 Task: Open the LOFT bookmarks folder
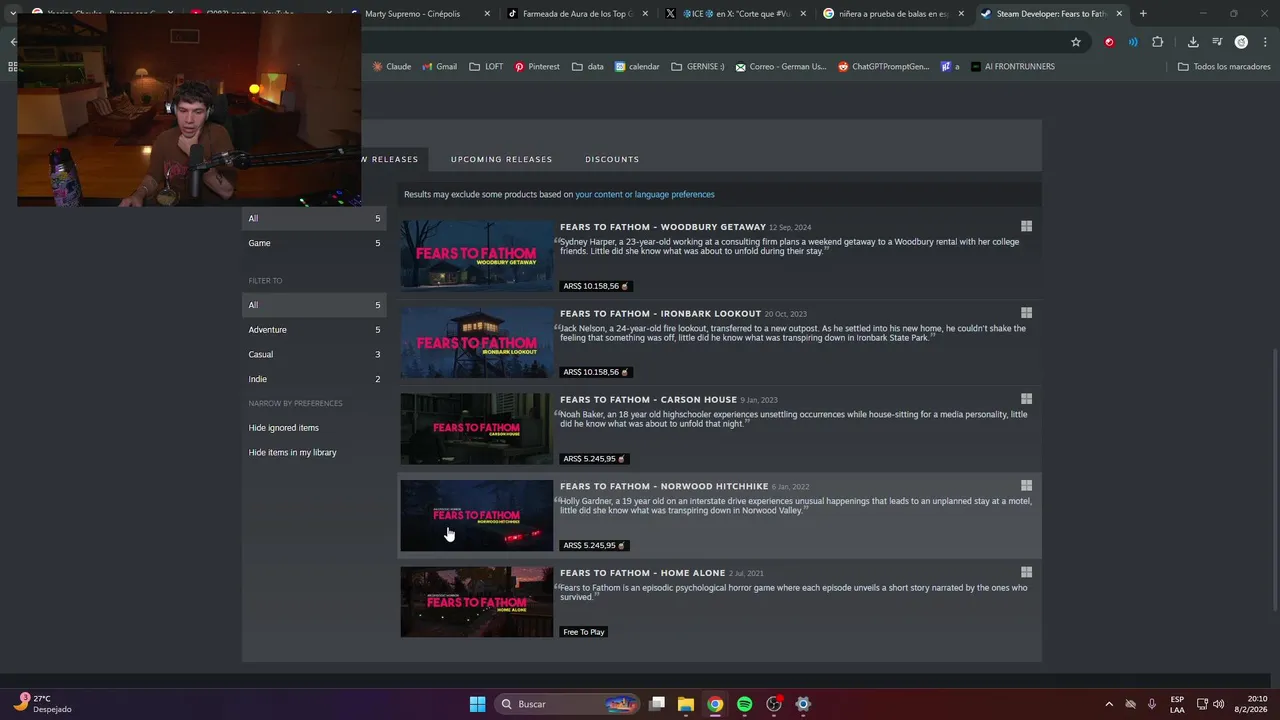[486, 67]
